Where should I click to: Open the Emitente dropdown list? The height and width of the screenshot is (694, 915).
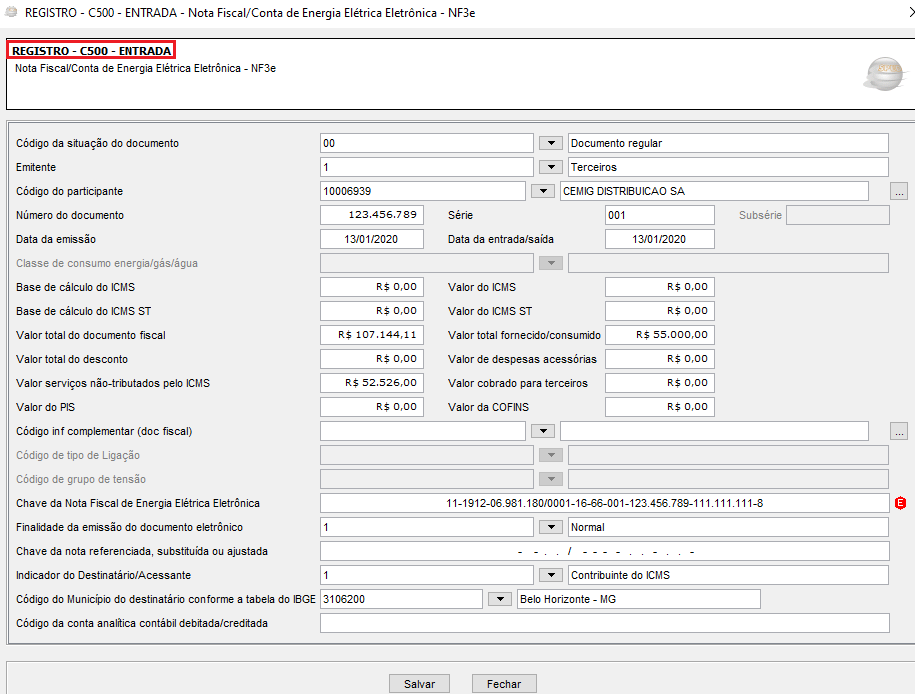(551, 167)
